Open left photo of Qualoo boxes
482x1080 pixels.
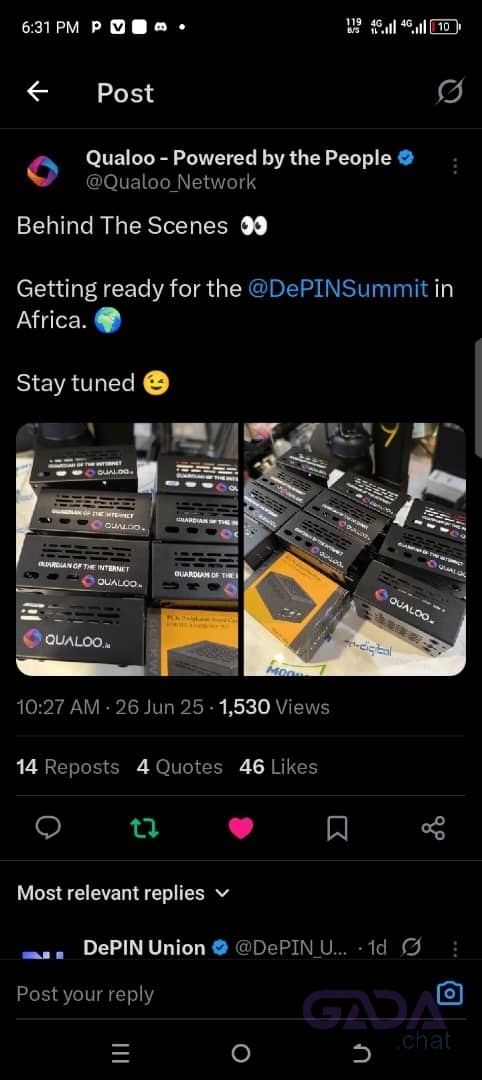[x=127, y=549]
